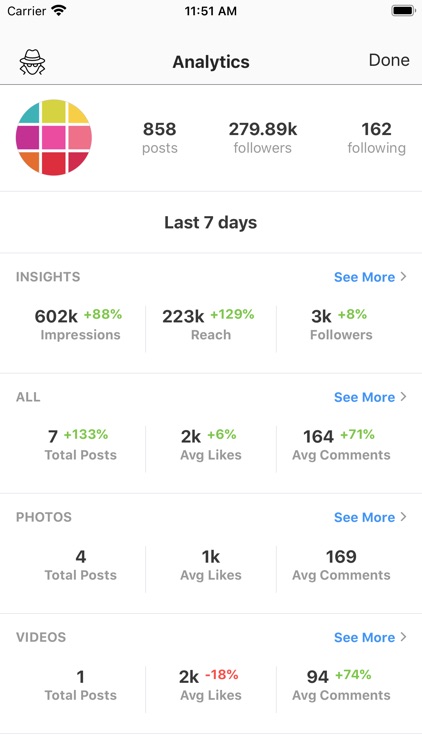422x750 pixels.
Task: Expand the ALL section chevron arrow
Action: point(403,397)
